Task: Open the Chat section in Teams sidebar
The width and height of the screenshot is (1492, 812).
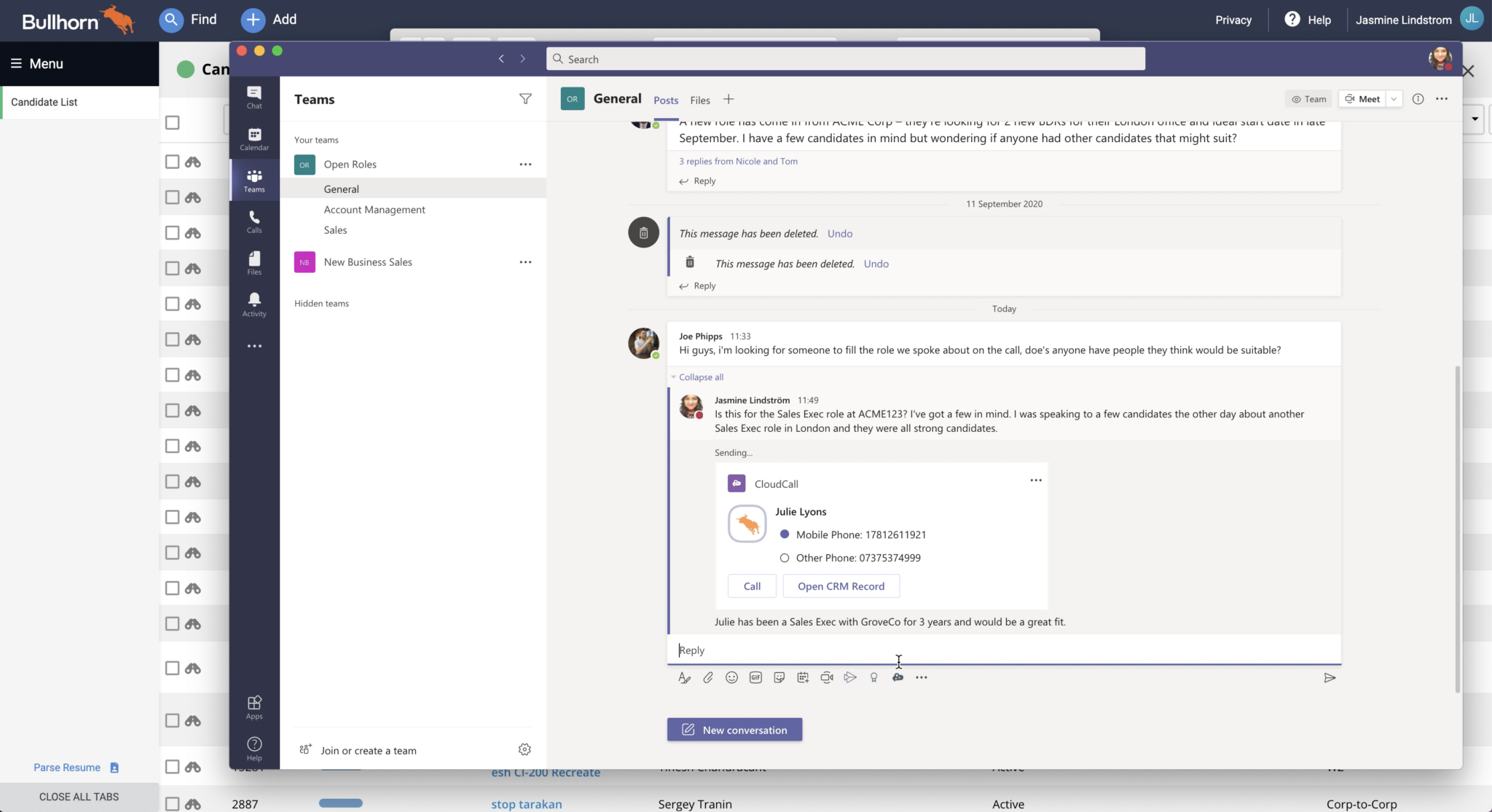Action: coord(254,97)
